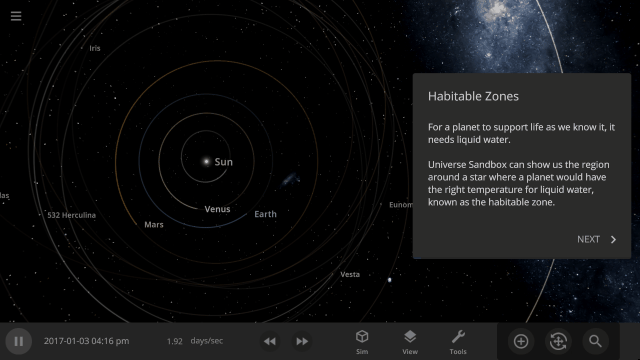Click the Habitable Zones title
The width and height of the screenshot is (640, 360).
[473, 96]
